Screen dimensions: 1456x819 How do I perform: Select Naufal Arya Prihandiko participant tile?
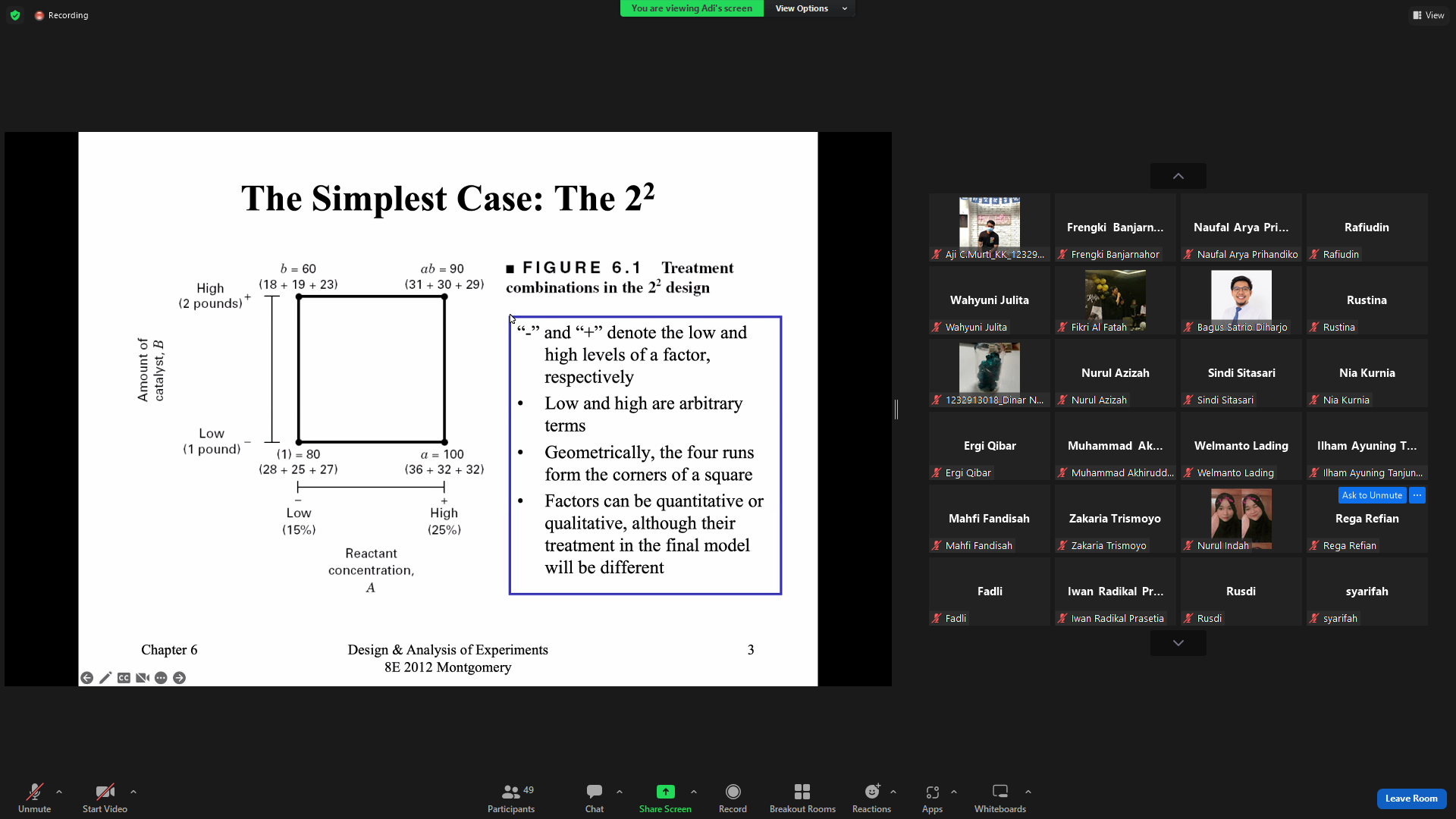pyautogui.click(x=1241, y=227)
